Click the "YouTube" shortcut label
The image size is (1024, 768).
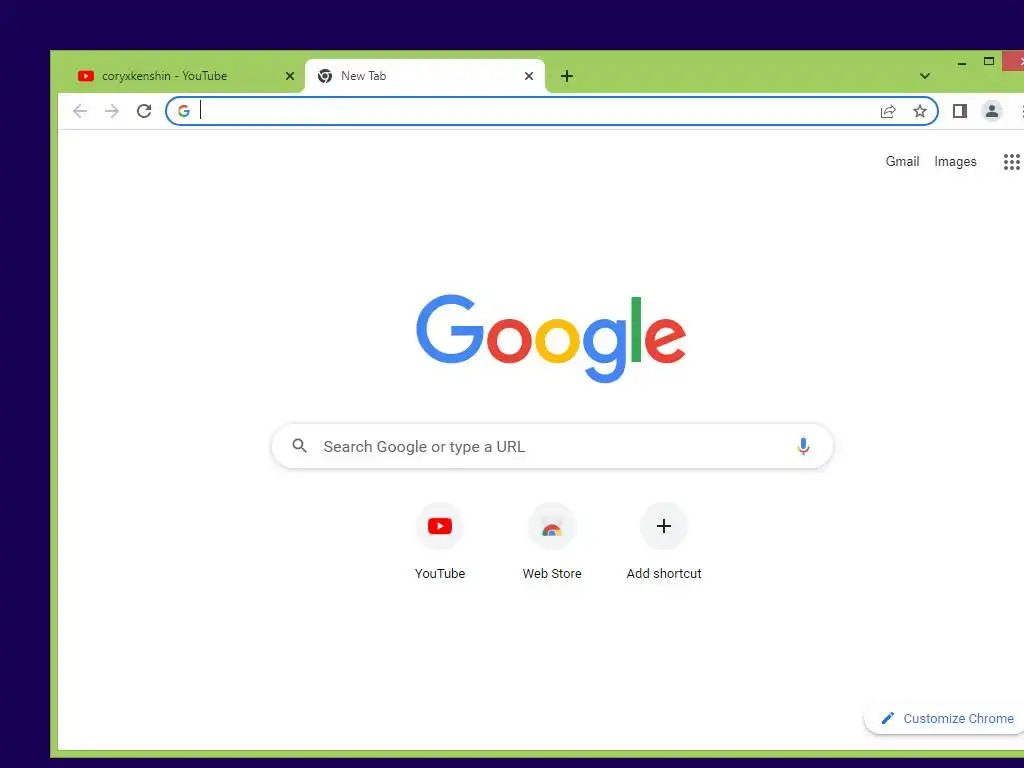pos(440,573)
